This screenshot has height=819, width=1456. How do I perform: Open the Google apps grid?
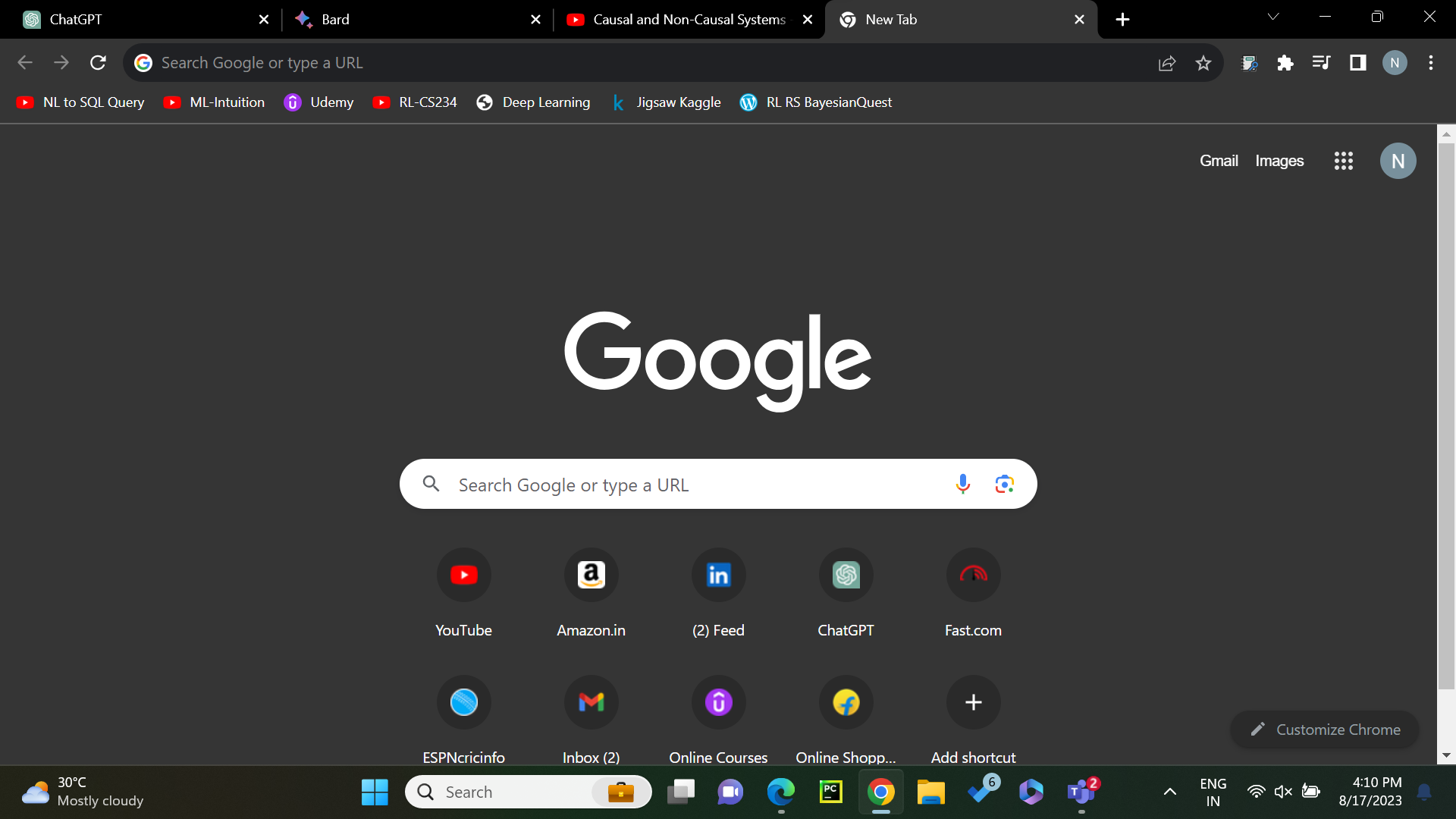tap(1343, 161)
